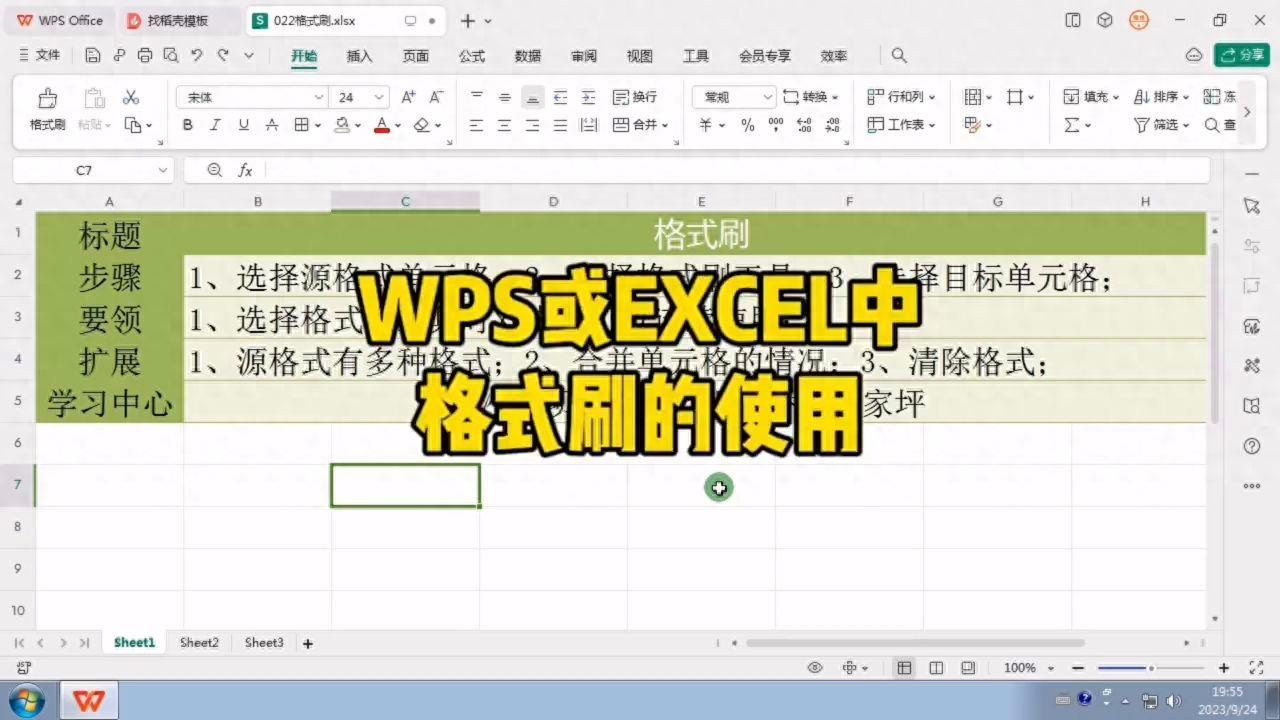Align cell content to top
The height and width of the screenshot is (720, 1280).
click(x=477, y=97)
